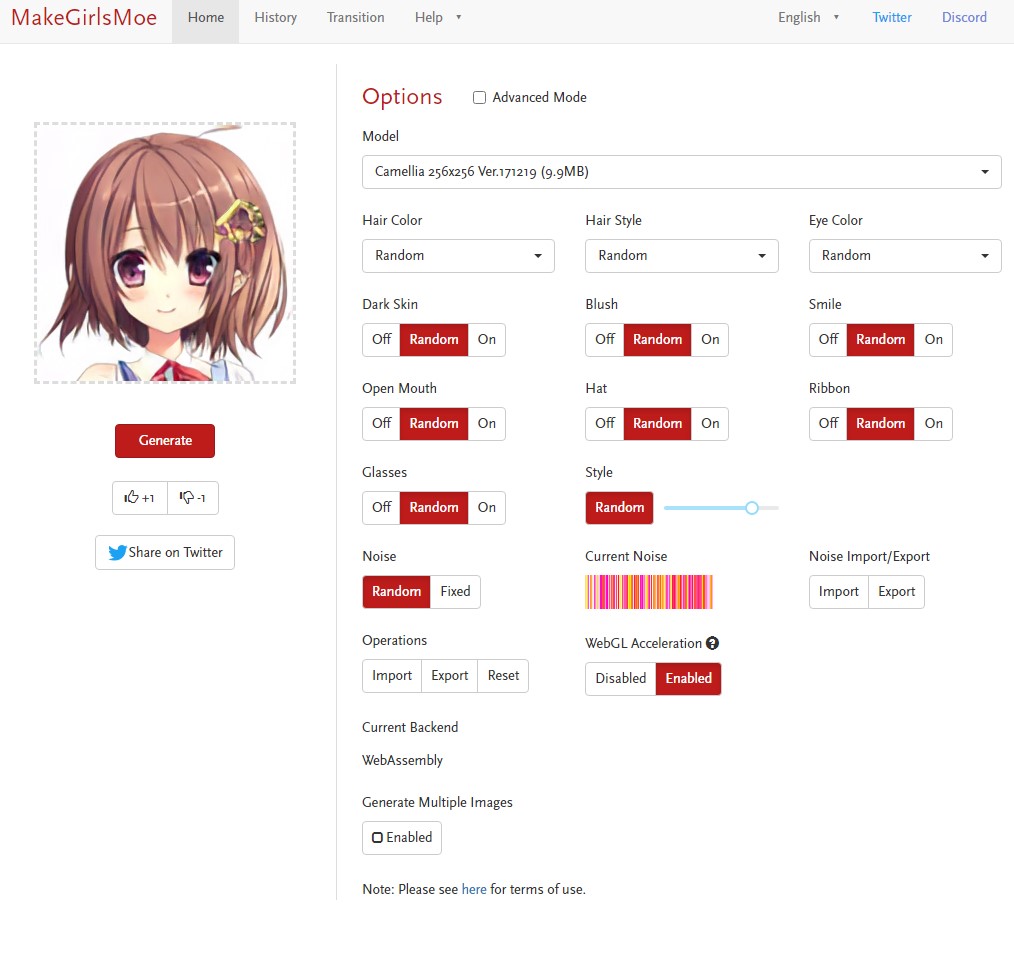
Task: Click the Current Noise color strip
Action: [649, 592]
